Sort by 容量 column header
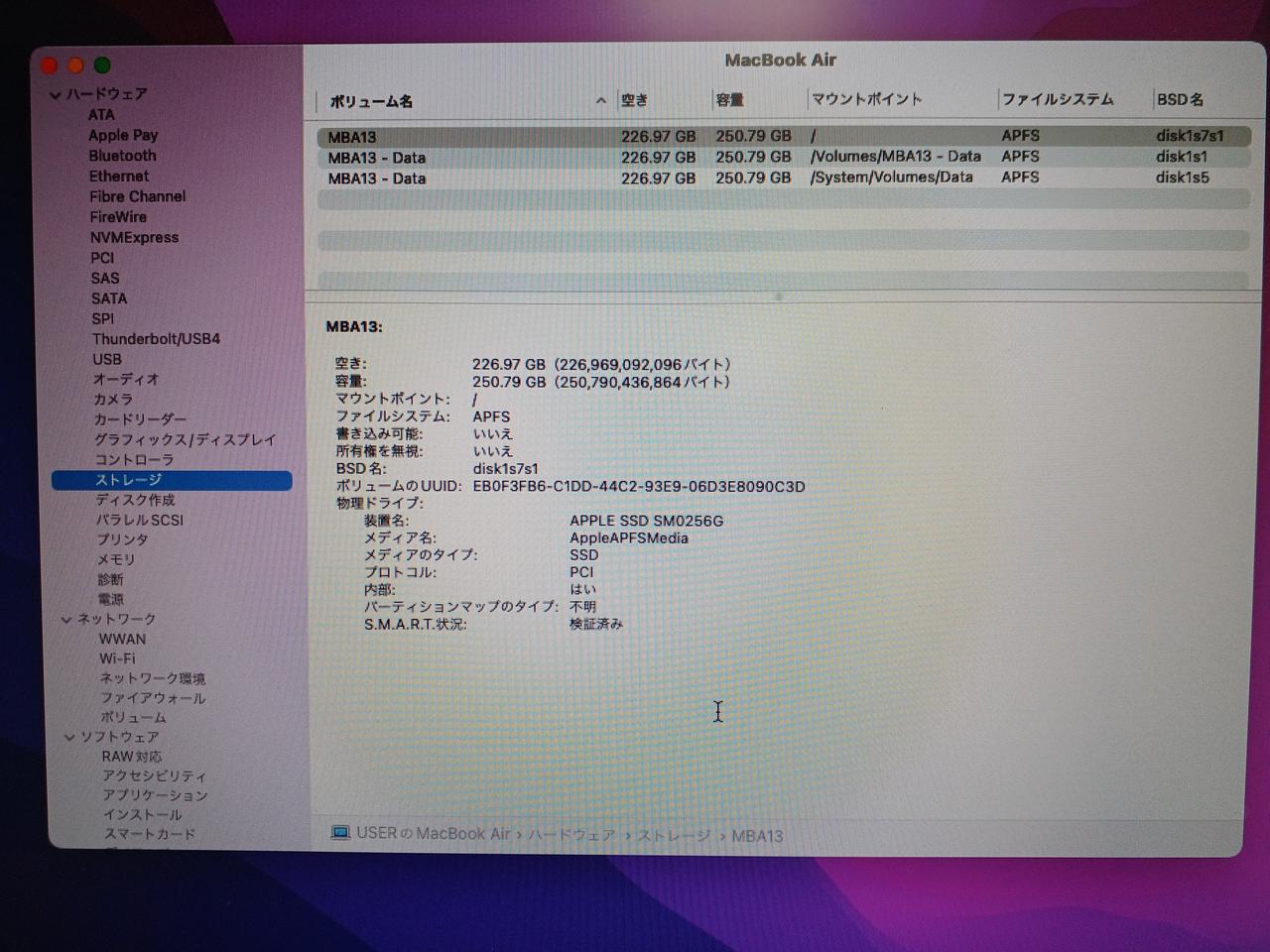Viewport: 1270px width, 952px height. click(730, 100)
